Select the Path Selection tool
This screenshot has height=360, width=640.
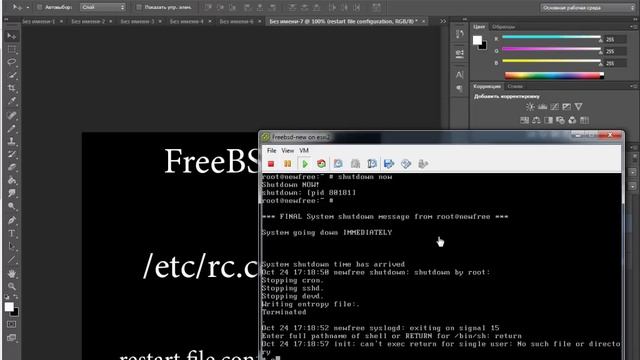click(x=11, y=246)
